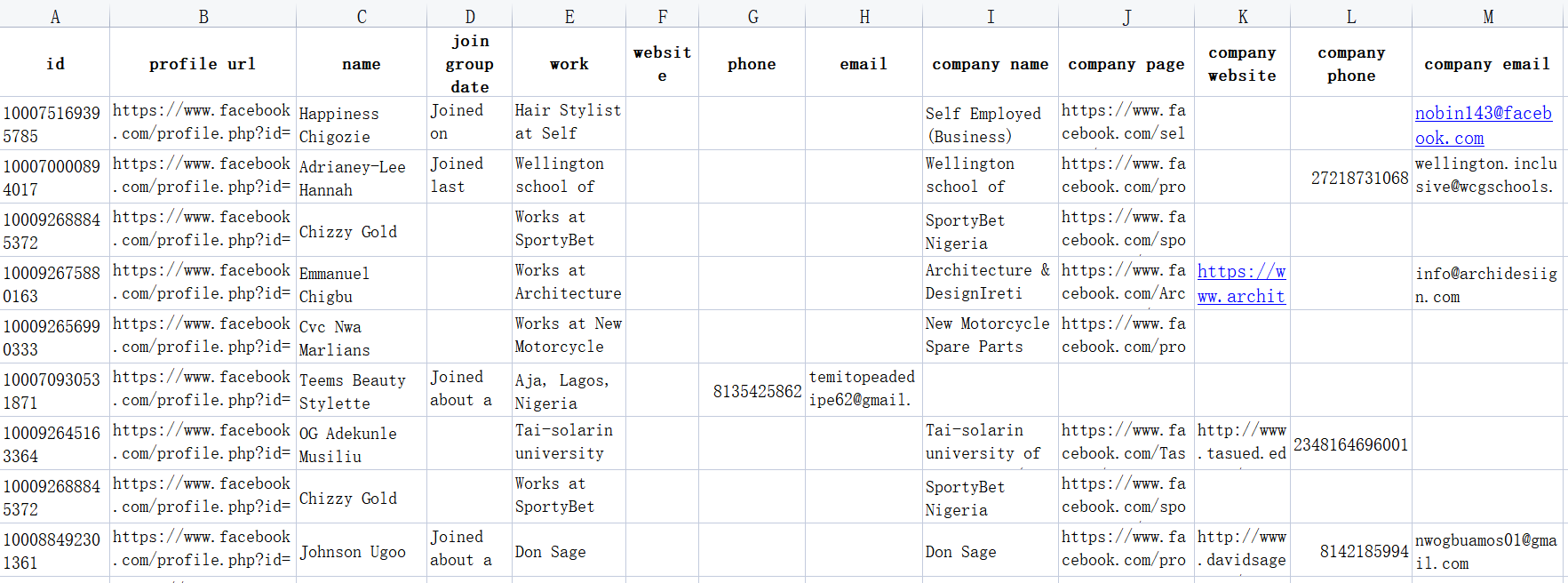The width and height of the screenshot is (1568, 583).
Task: Select the company phone cell 8142185994
Action: 1351,550
